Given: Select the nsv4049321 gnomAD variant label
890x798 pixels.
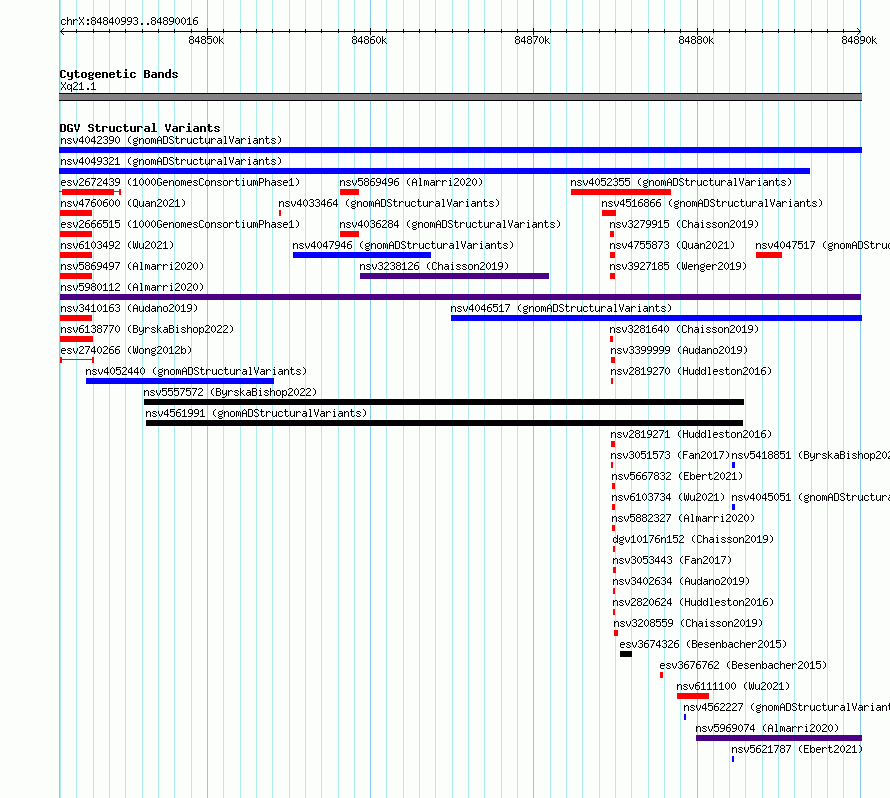Looking at the screenshot, I should click(171, 161).
